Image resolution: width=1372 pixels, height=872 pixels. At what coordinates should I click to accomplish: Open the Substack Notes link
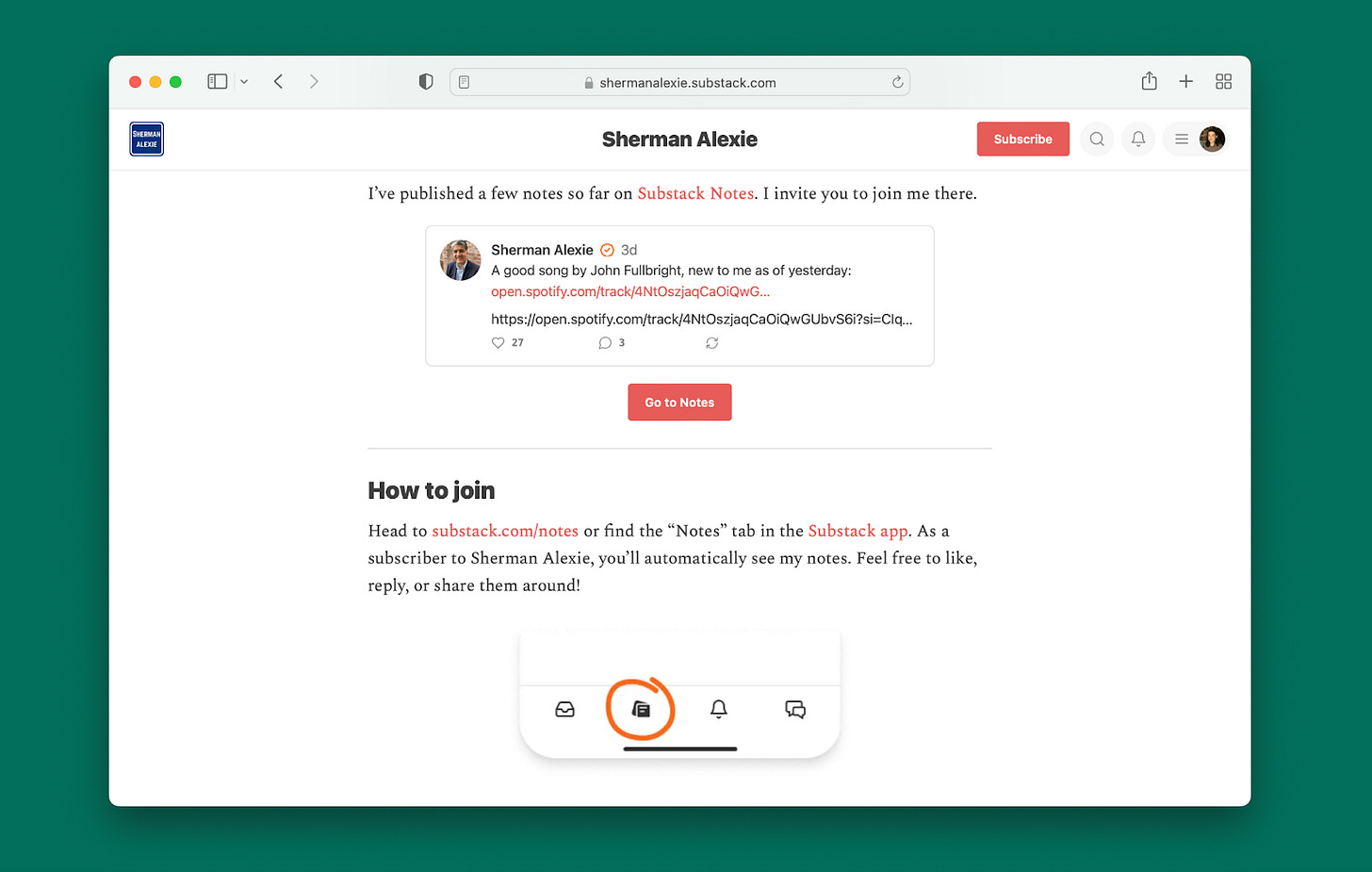click(x=695, y=193)
